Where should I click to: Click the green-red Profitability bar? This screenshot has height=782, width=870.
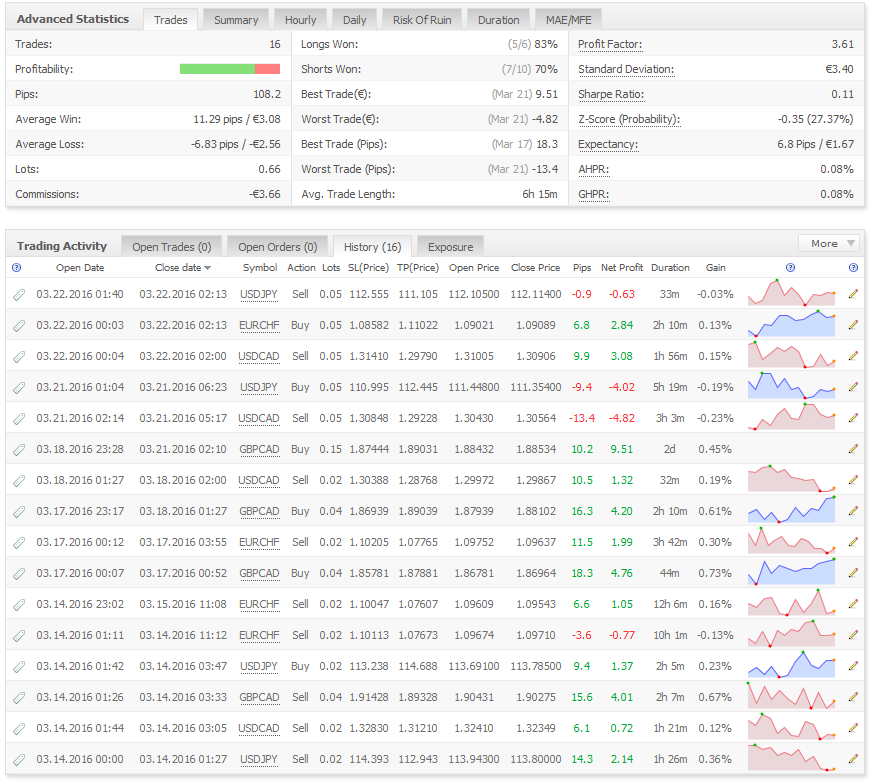coord(230,69)
